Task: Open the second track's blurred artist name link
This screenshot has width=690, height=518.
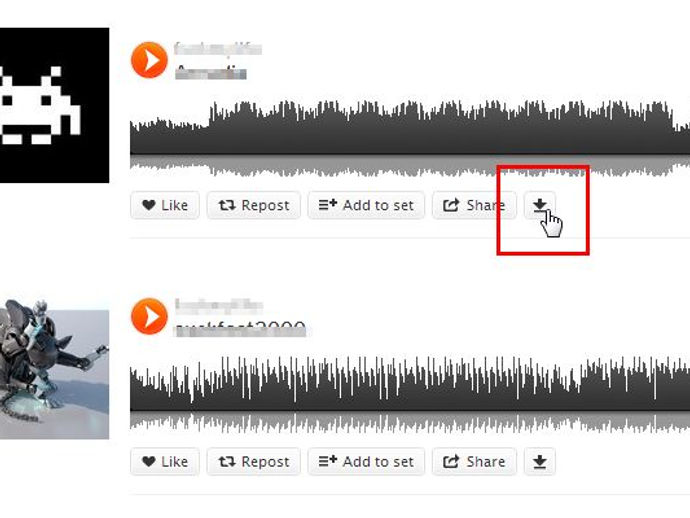Action: point(219,305)
